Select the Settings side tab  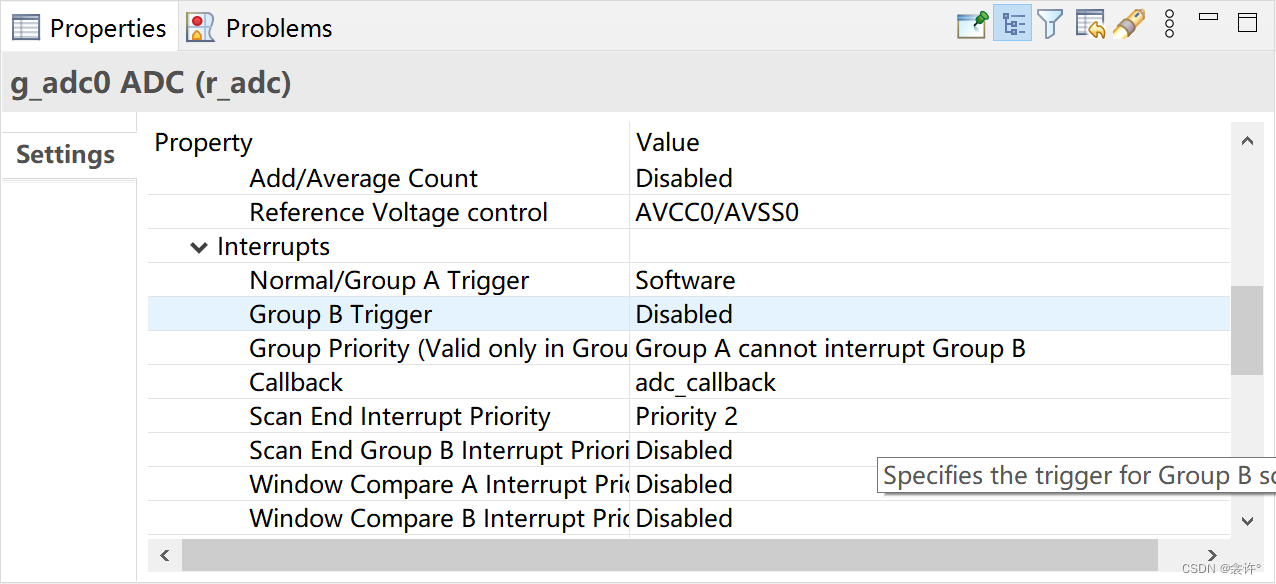pyautogui.click(x=66, y=155)
